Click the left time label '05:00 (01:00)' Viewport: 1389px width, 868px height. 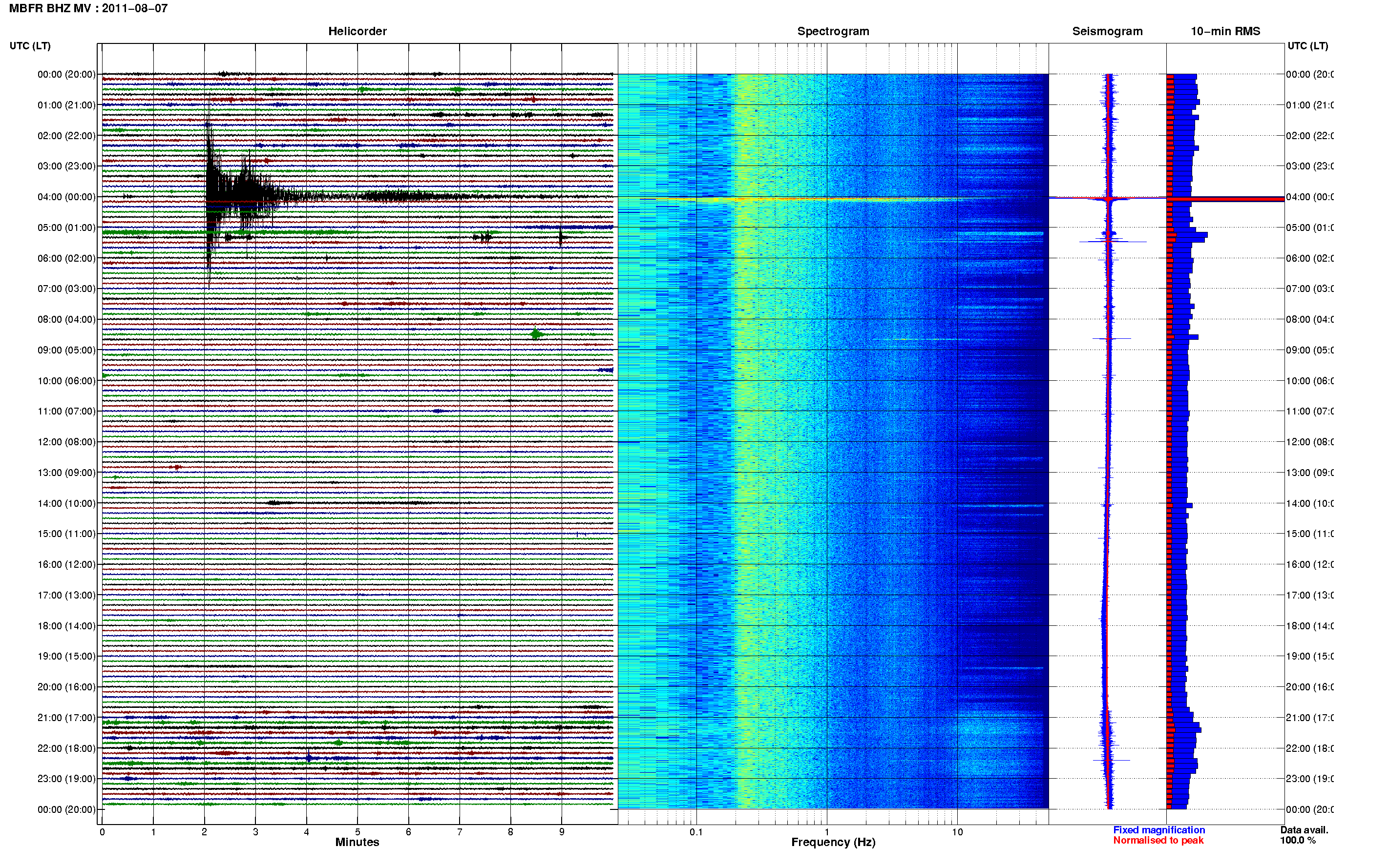(x=66, y=227)
